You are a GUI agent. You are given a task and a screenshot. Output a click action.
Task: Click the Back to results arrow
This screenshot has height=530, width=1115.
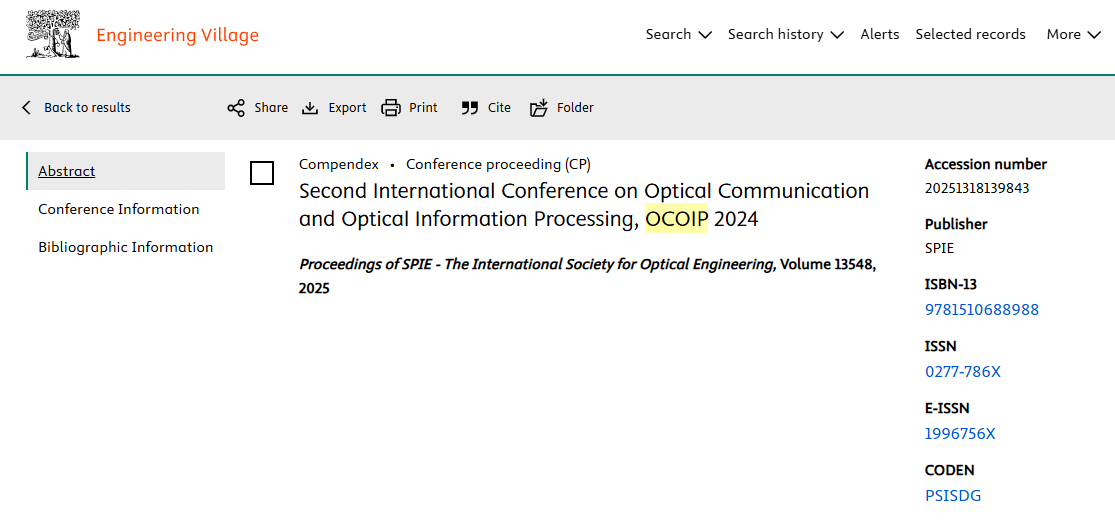coord(27,108)
